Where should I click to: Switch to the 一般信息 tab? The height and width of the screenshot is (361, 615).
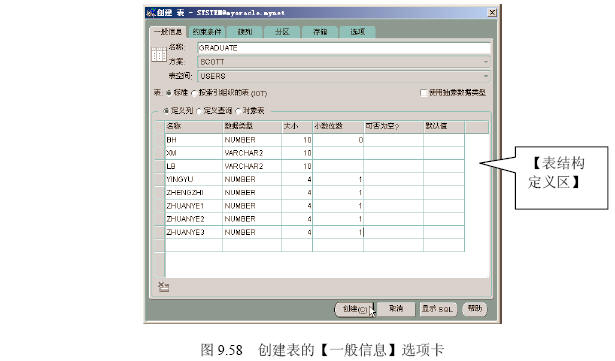click(168, 32)
